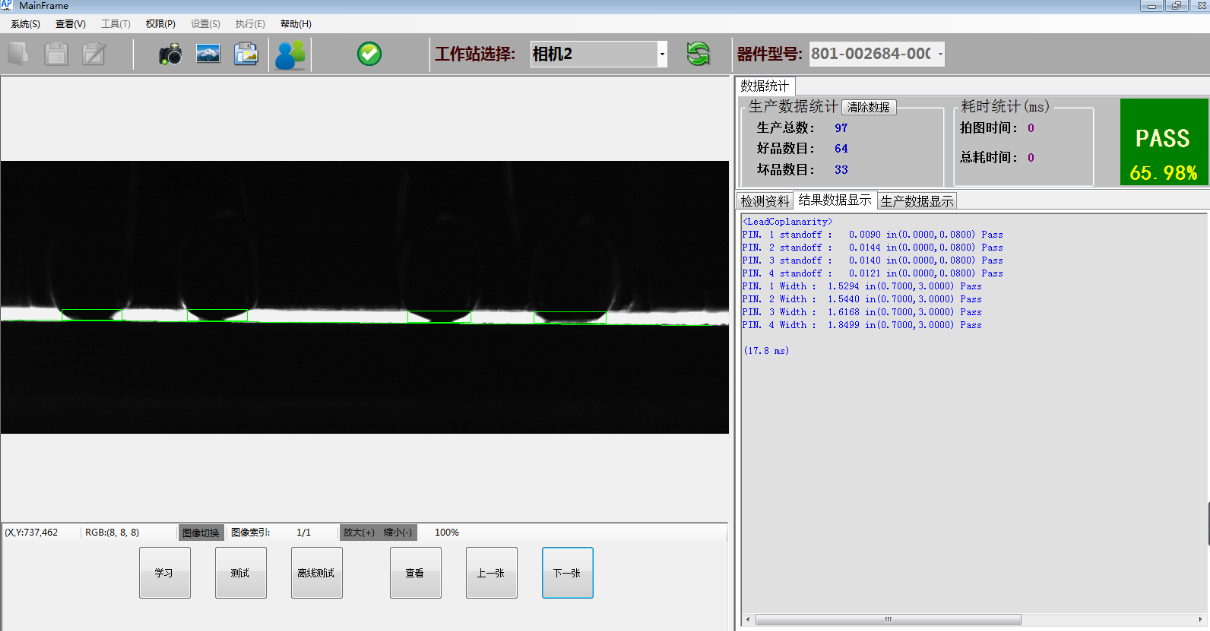
Task: Open the 查看(V) menu
Action: (x=70, y=23)
